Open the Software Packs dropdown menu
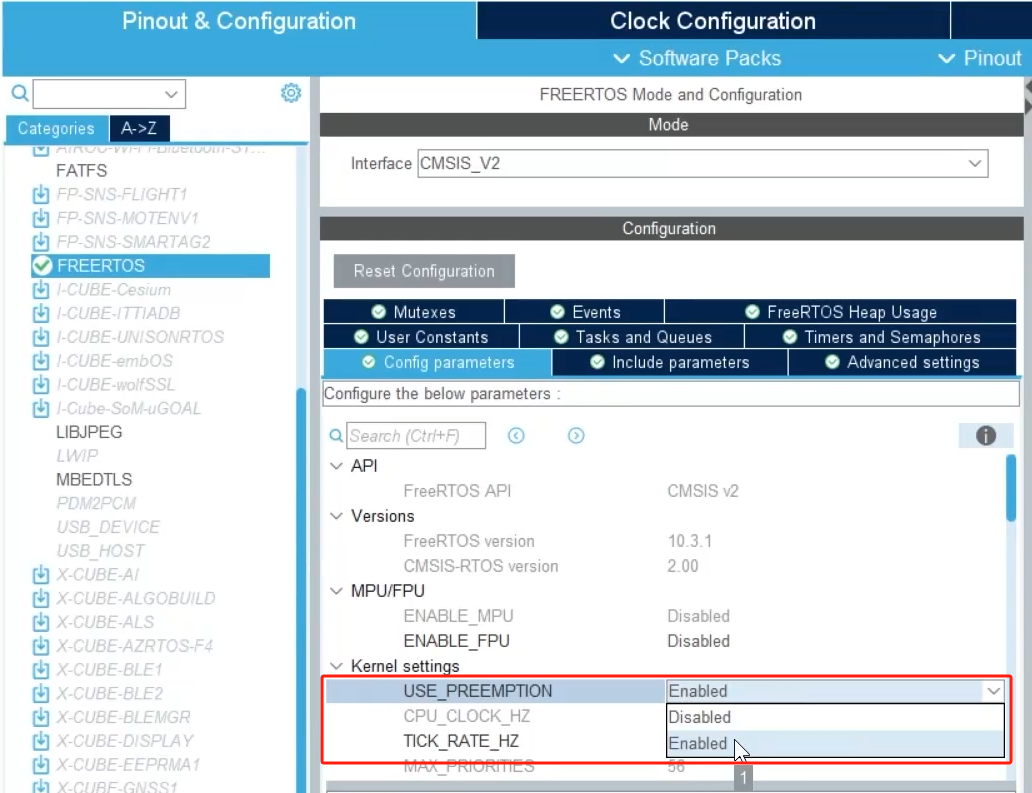The width and height of the screenshot is (1032, 793). pyautogui.click(x=697, y=58)
